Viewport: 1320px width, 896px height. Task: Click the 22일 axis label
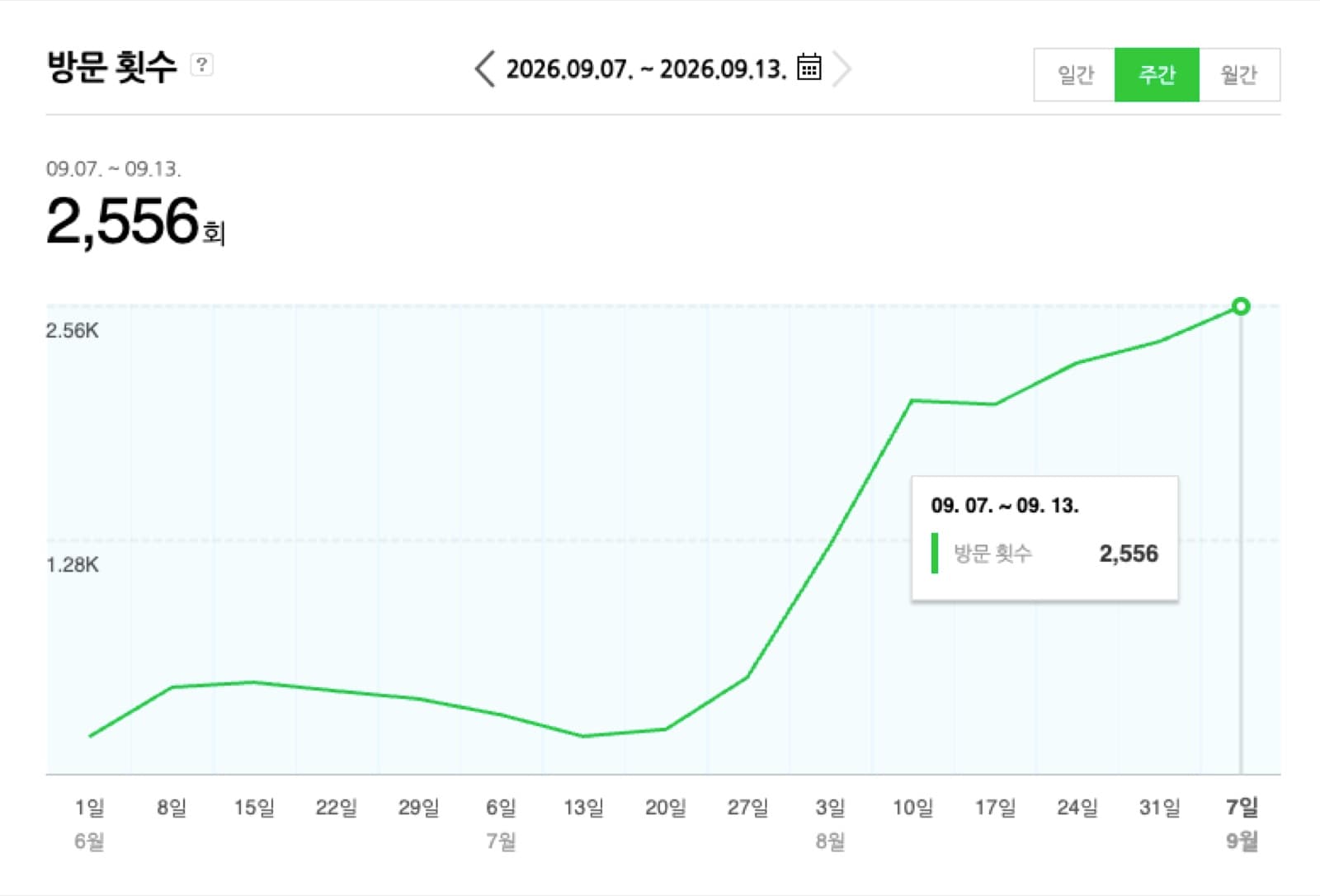336,807
